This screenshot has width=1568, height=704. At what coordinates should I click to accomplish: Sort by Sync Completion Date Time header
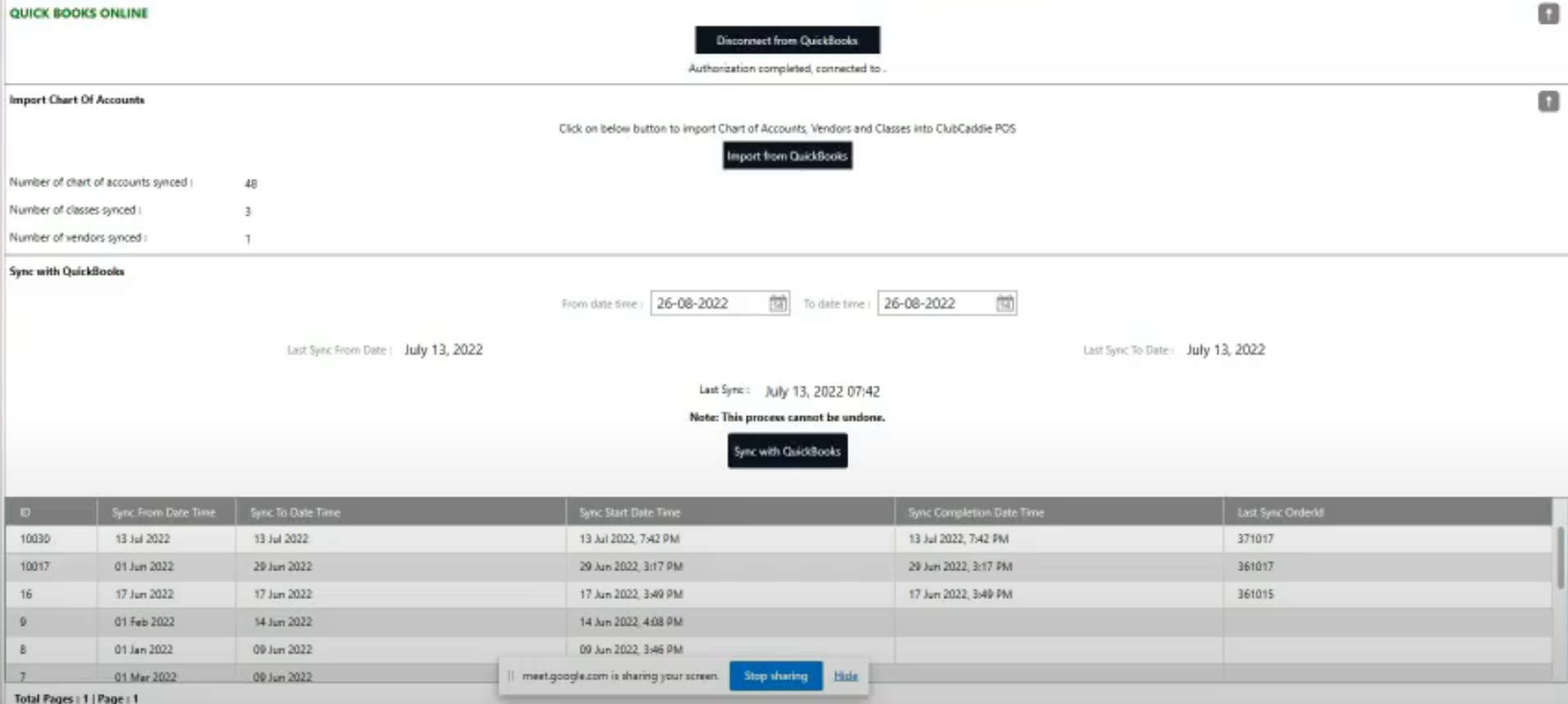[1058, 512]
